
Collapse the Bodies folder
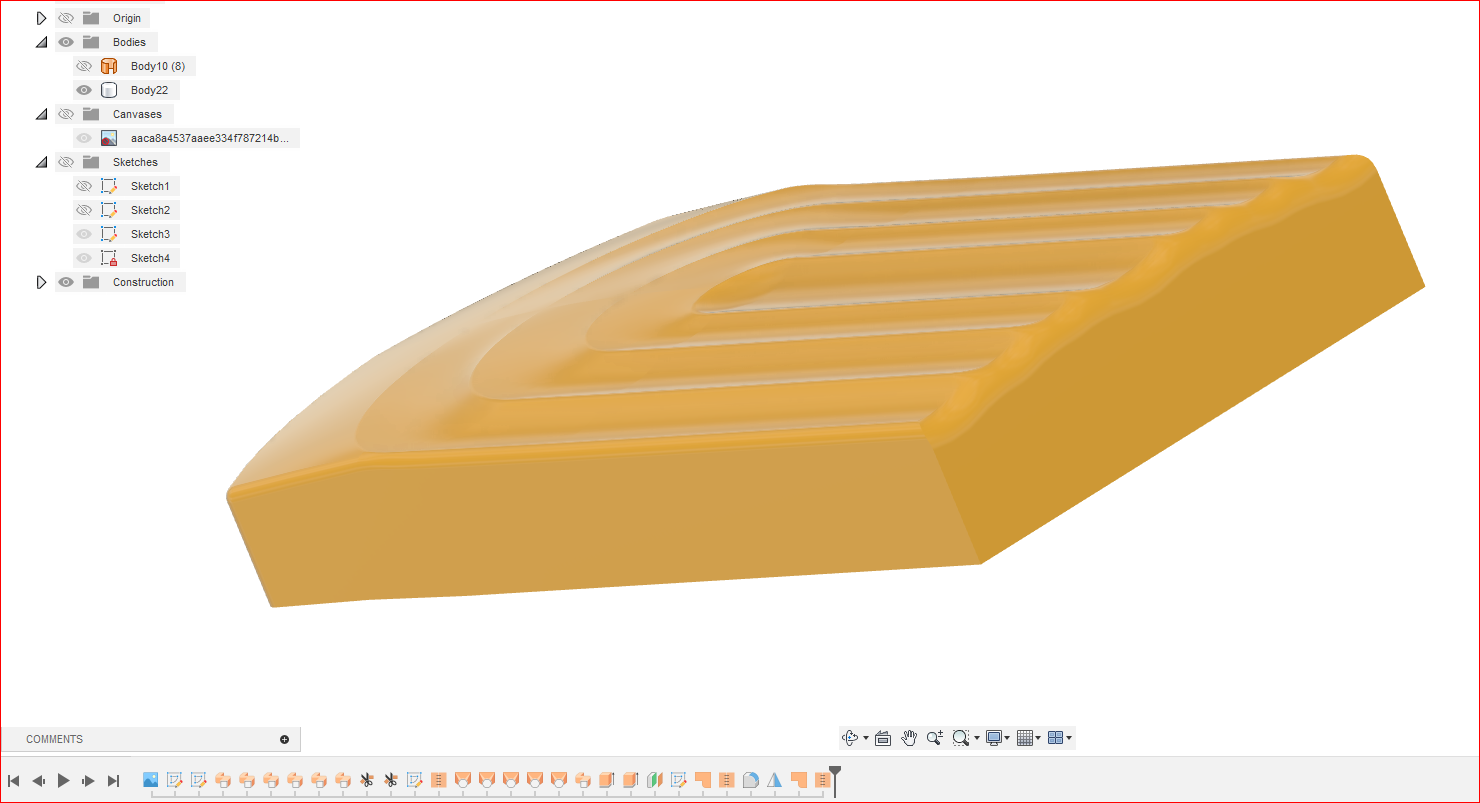(41, 41)
